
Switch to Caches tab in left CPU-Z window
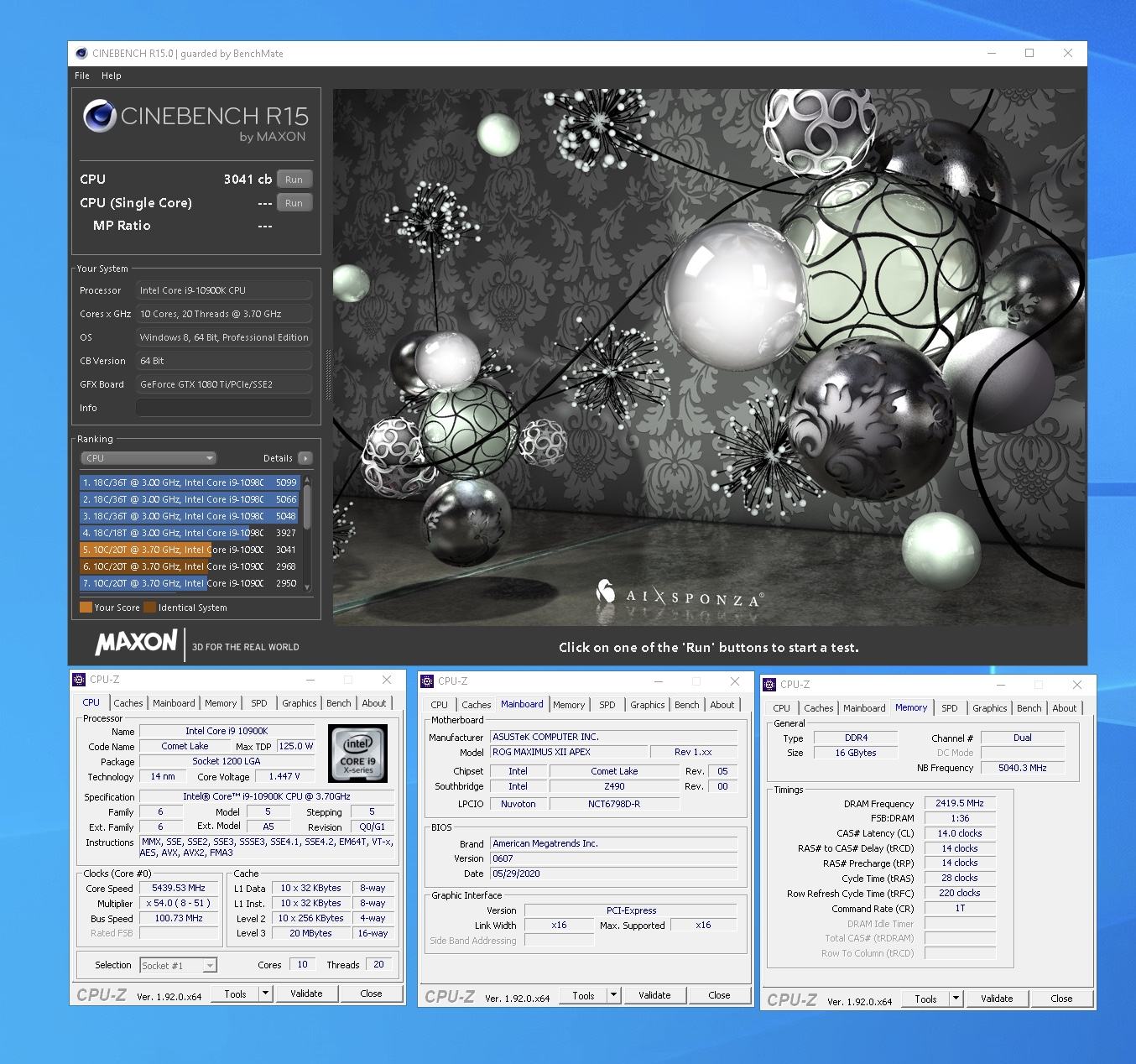point(128,703)
